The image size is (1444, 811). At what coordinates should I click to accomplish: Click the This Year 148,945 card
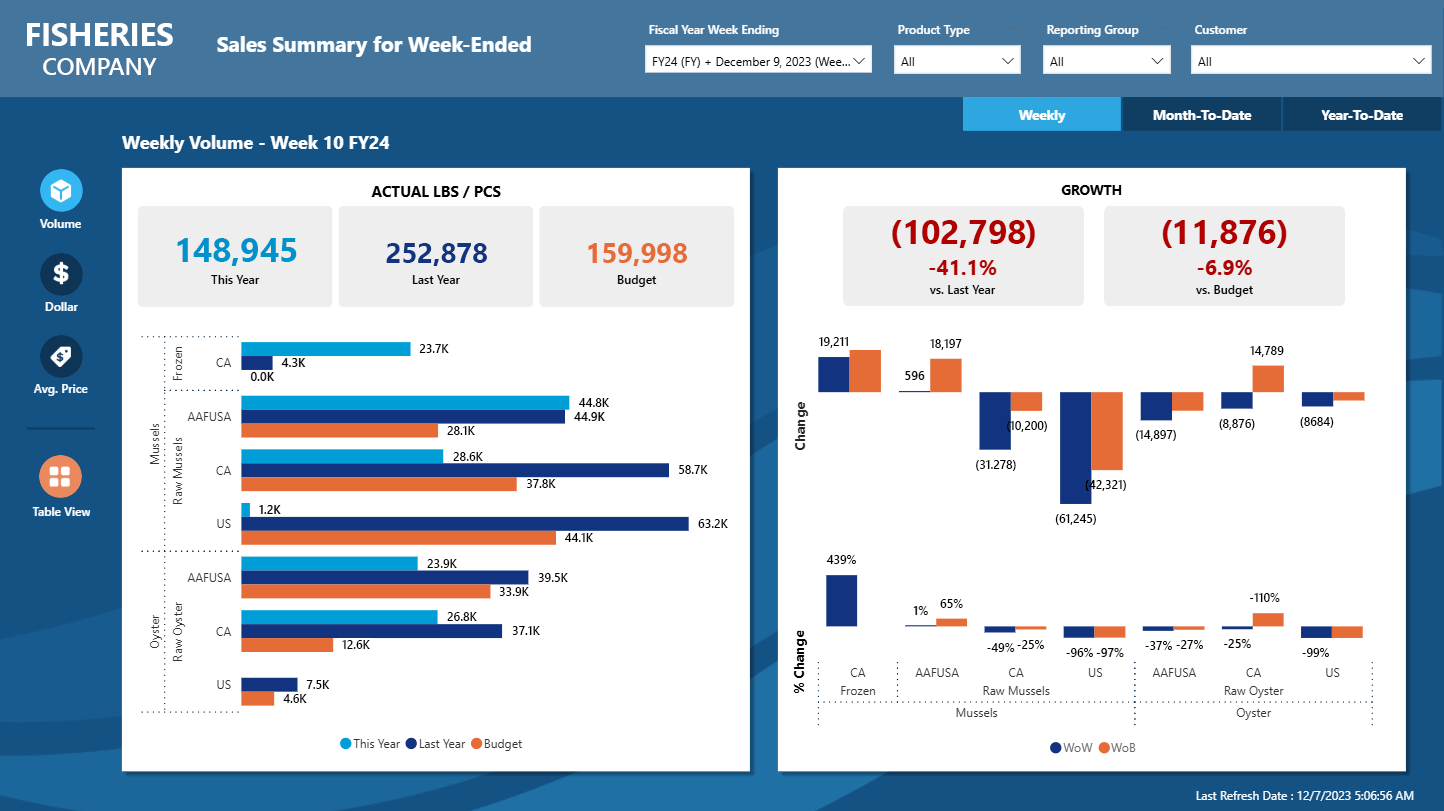pos(235,256)
